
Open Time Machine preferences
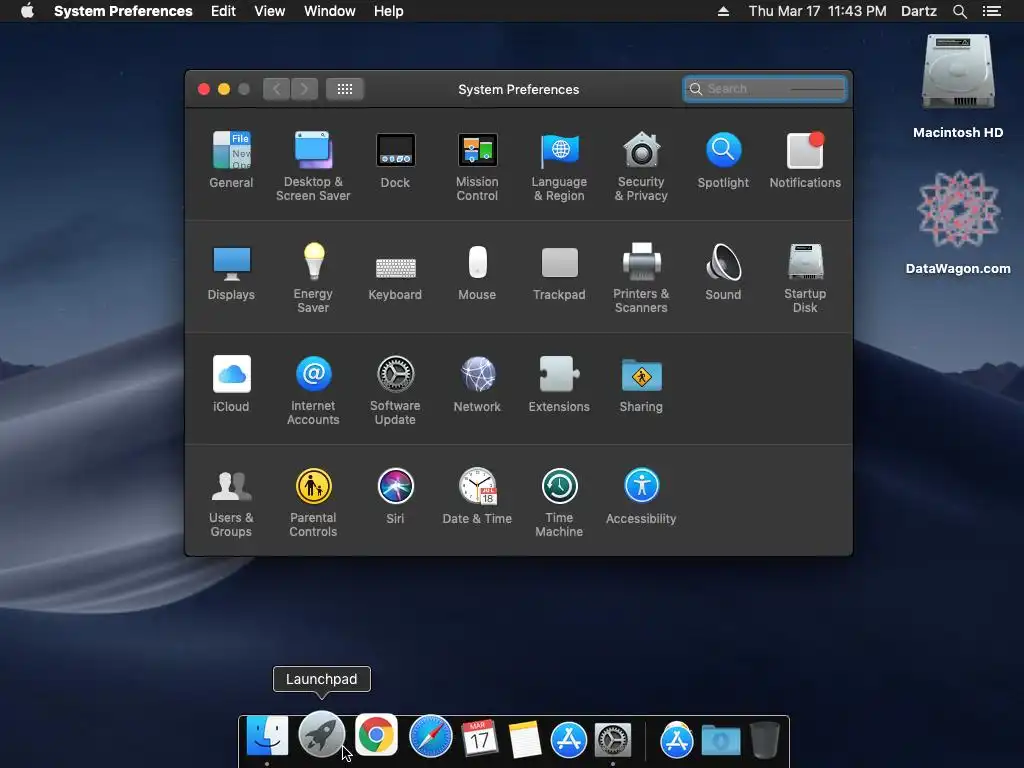tap(559, 502)
